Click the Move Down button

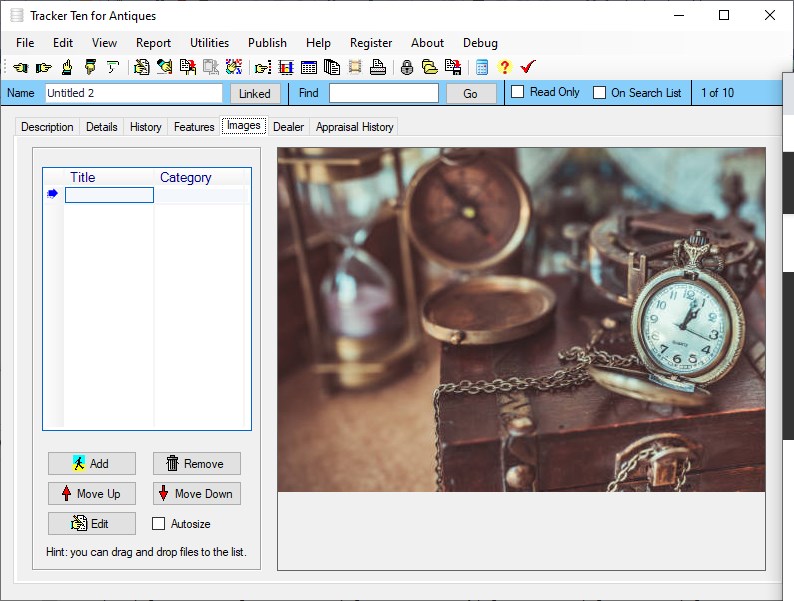(196, 493)
